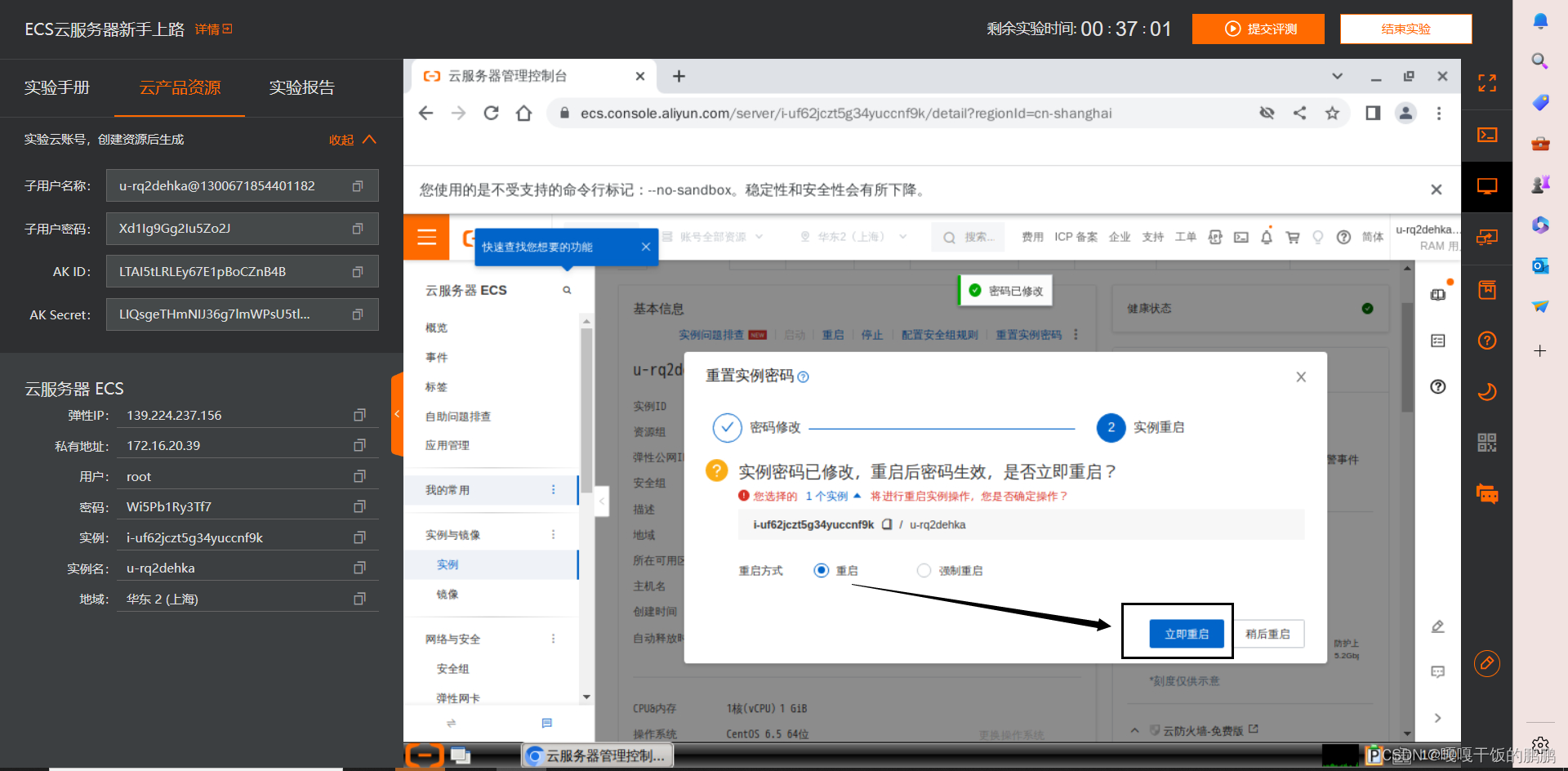The height and width of the screenshot is (771, 1568).
Task: Expand the 1个实例 selected instance list
Action: coord(833,496)
